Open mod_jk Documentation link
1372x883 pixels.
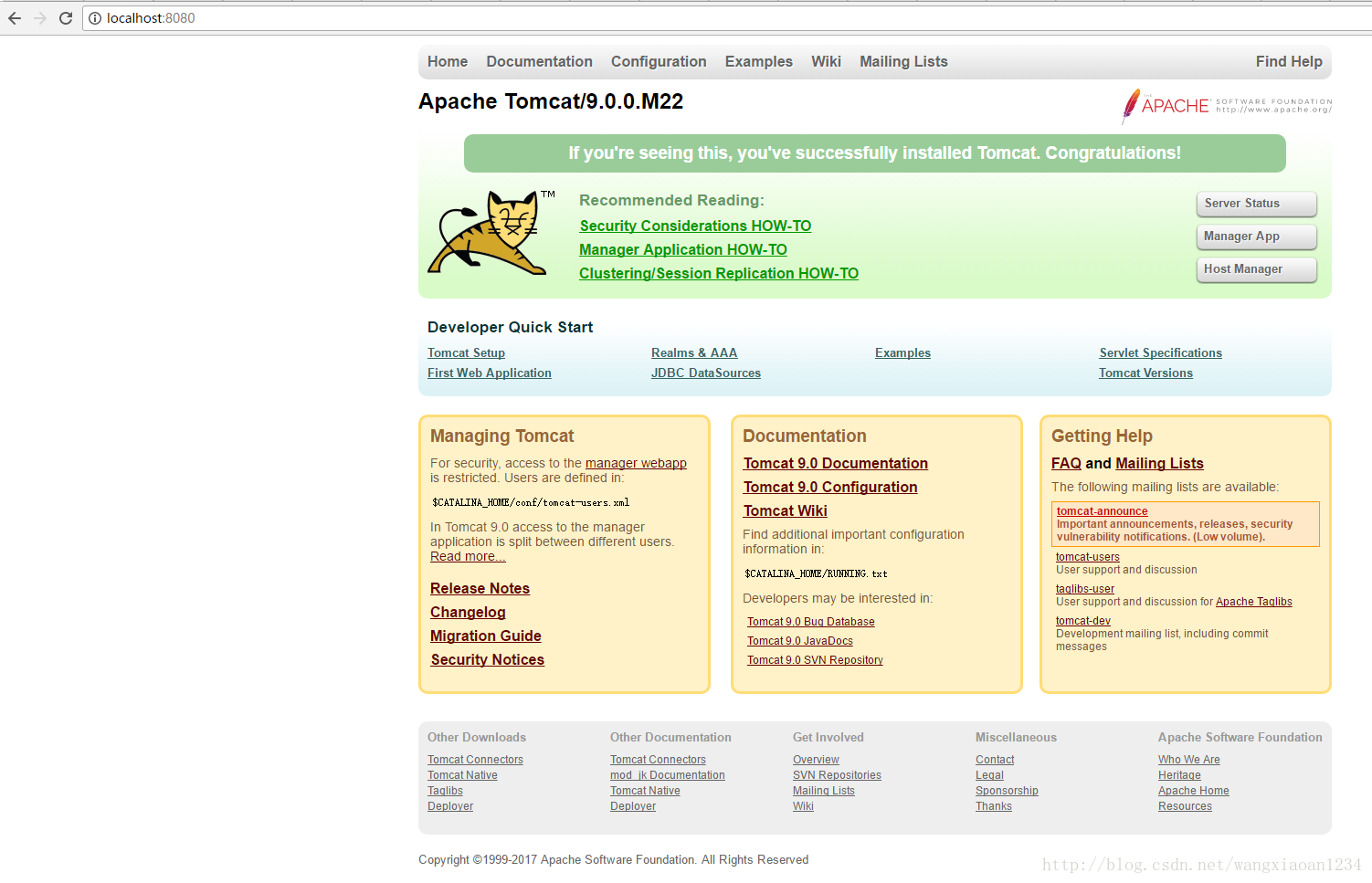tap(668, 776)
